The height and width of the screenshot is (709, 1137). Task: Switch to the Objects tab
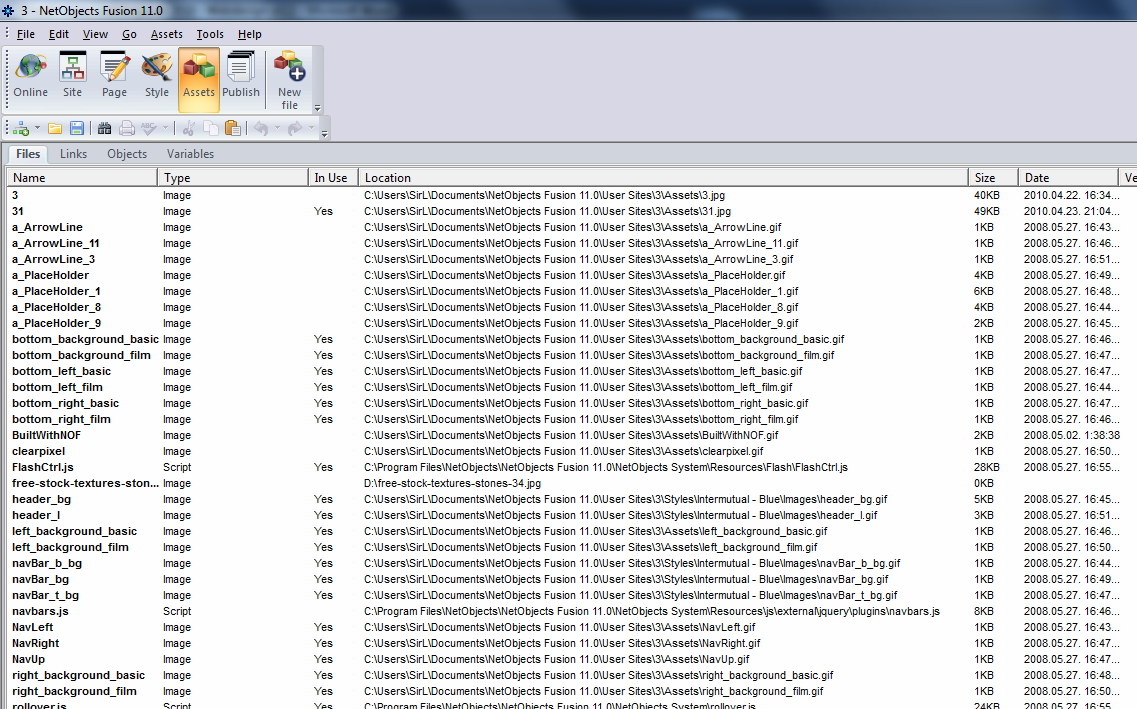[127, 154]
